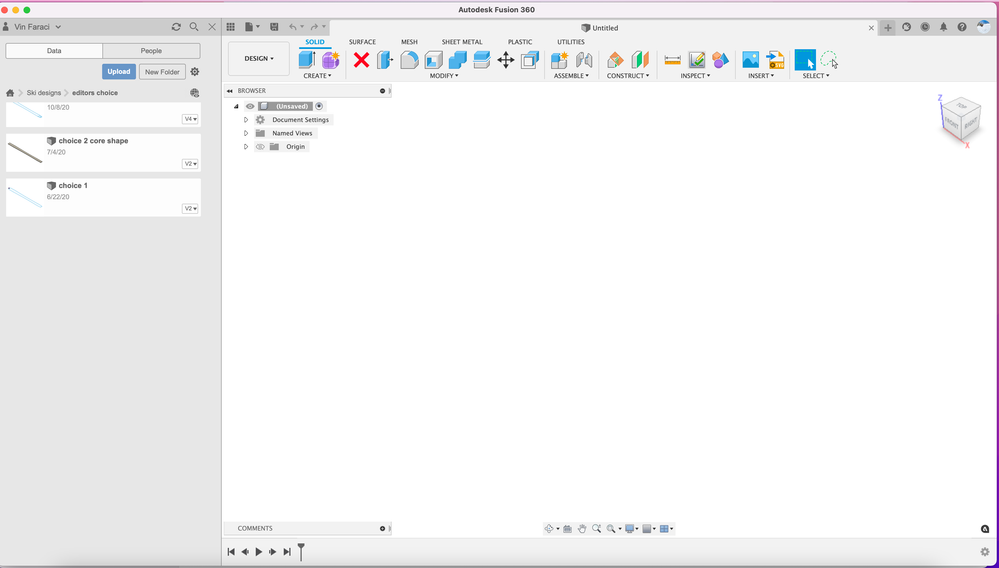The width and height of the screenshot is (999, 568).
Task: Open data panel settings gear
Action: coord(195,72)
